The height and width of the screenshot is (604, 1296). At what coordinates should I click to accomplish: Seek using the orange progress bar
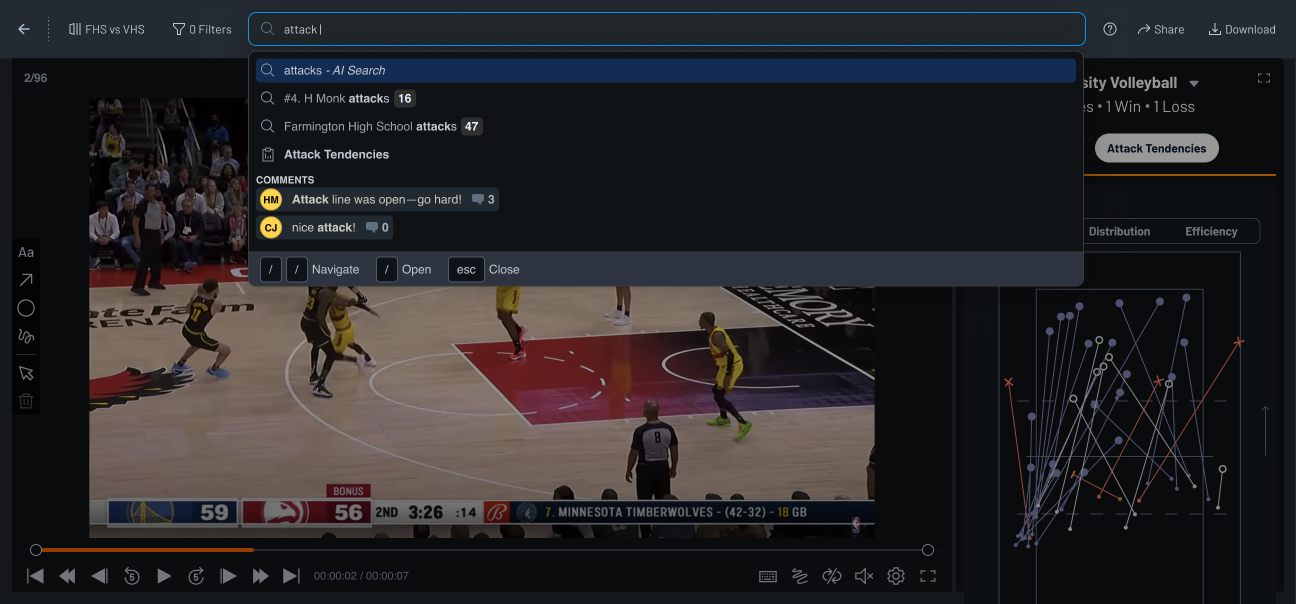tap(146, 550)
